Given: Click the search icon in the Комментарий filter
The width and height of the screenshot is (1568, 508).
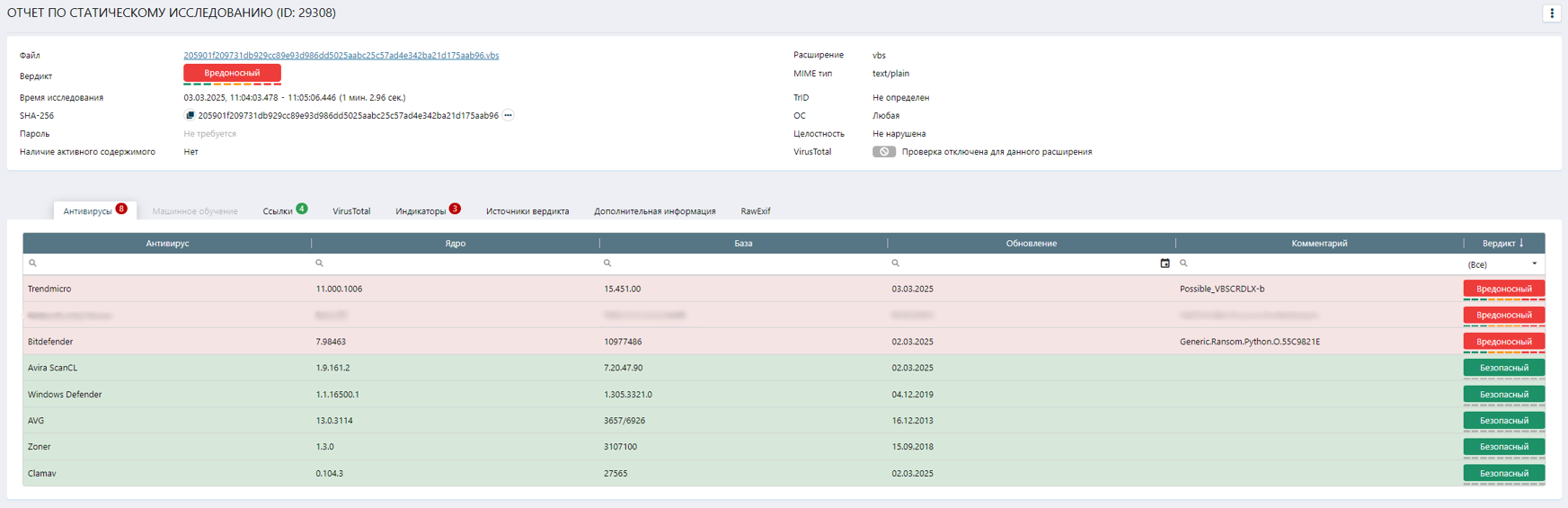Looking at the screenshot, I should 1183,263.
